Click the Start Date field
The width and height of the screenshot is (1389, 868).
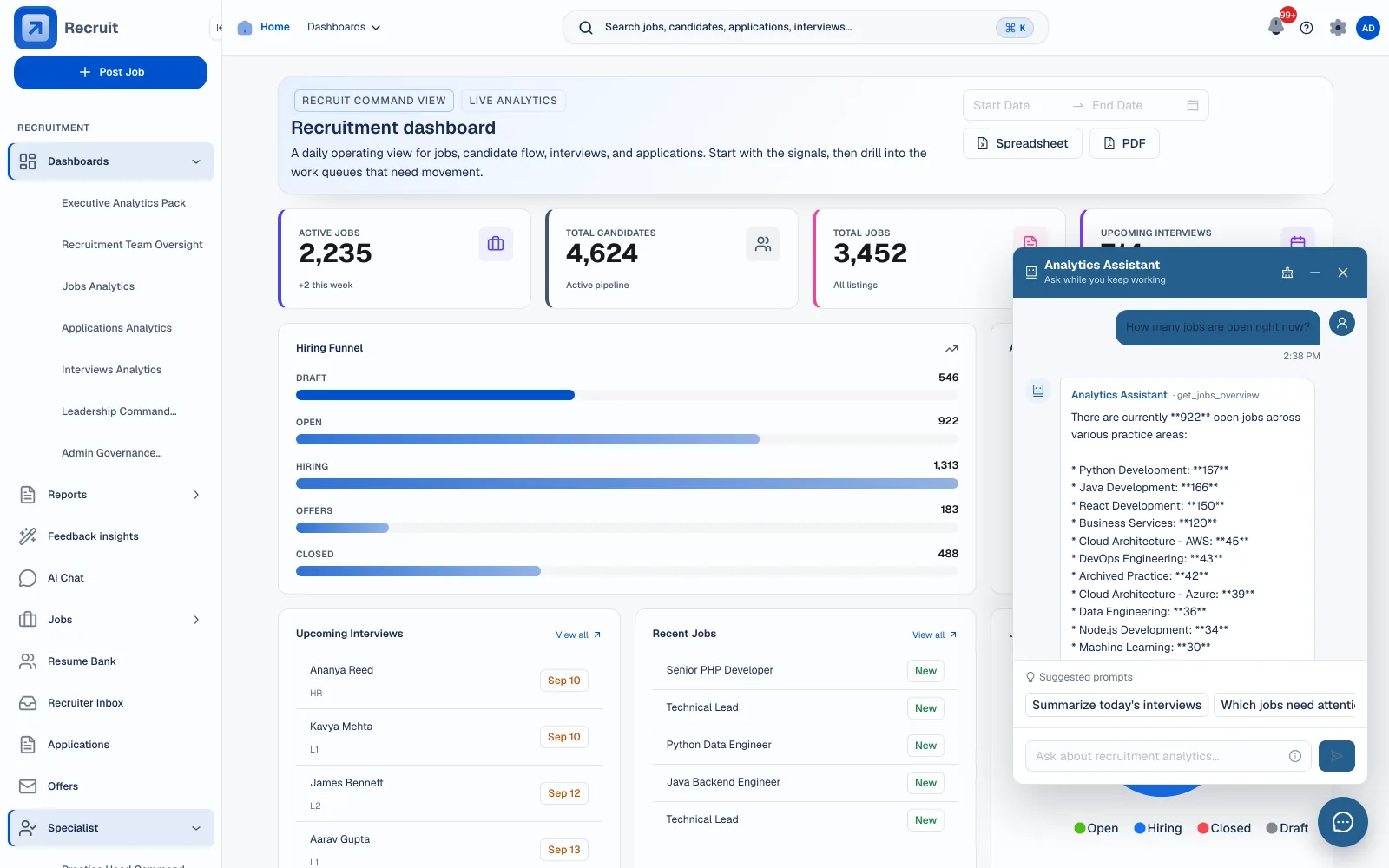(1016, 105)
